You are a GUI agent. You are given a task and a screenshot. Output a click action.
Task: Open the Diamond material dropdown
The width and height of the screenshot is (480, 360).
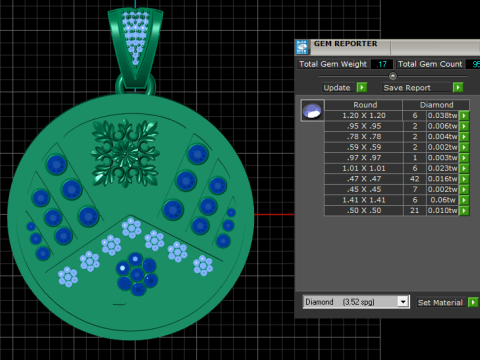click(403, 302)
